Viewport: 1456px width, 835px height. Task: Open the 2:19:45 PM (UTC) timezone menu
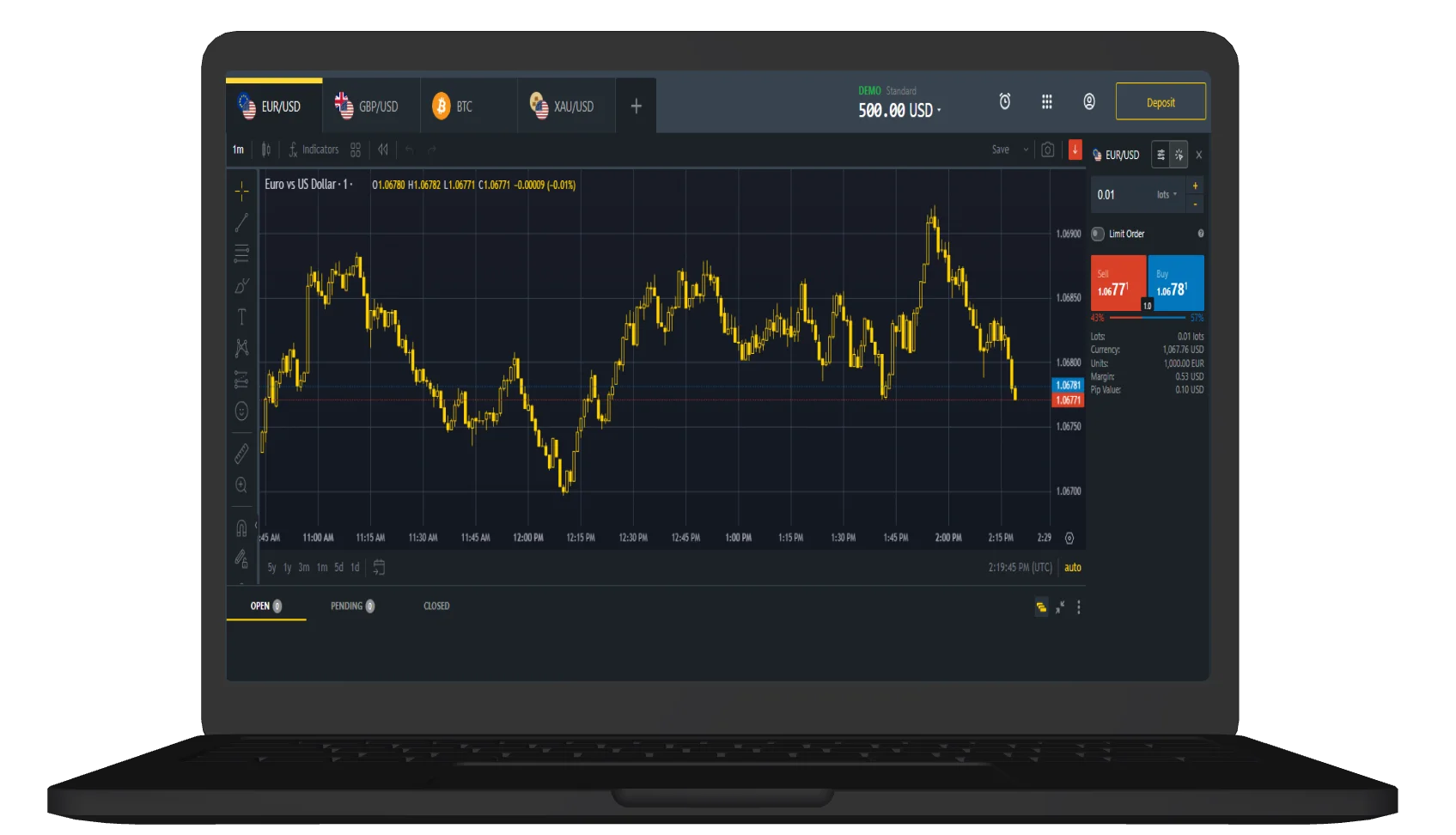point(1020,568)
